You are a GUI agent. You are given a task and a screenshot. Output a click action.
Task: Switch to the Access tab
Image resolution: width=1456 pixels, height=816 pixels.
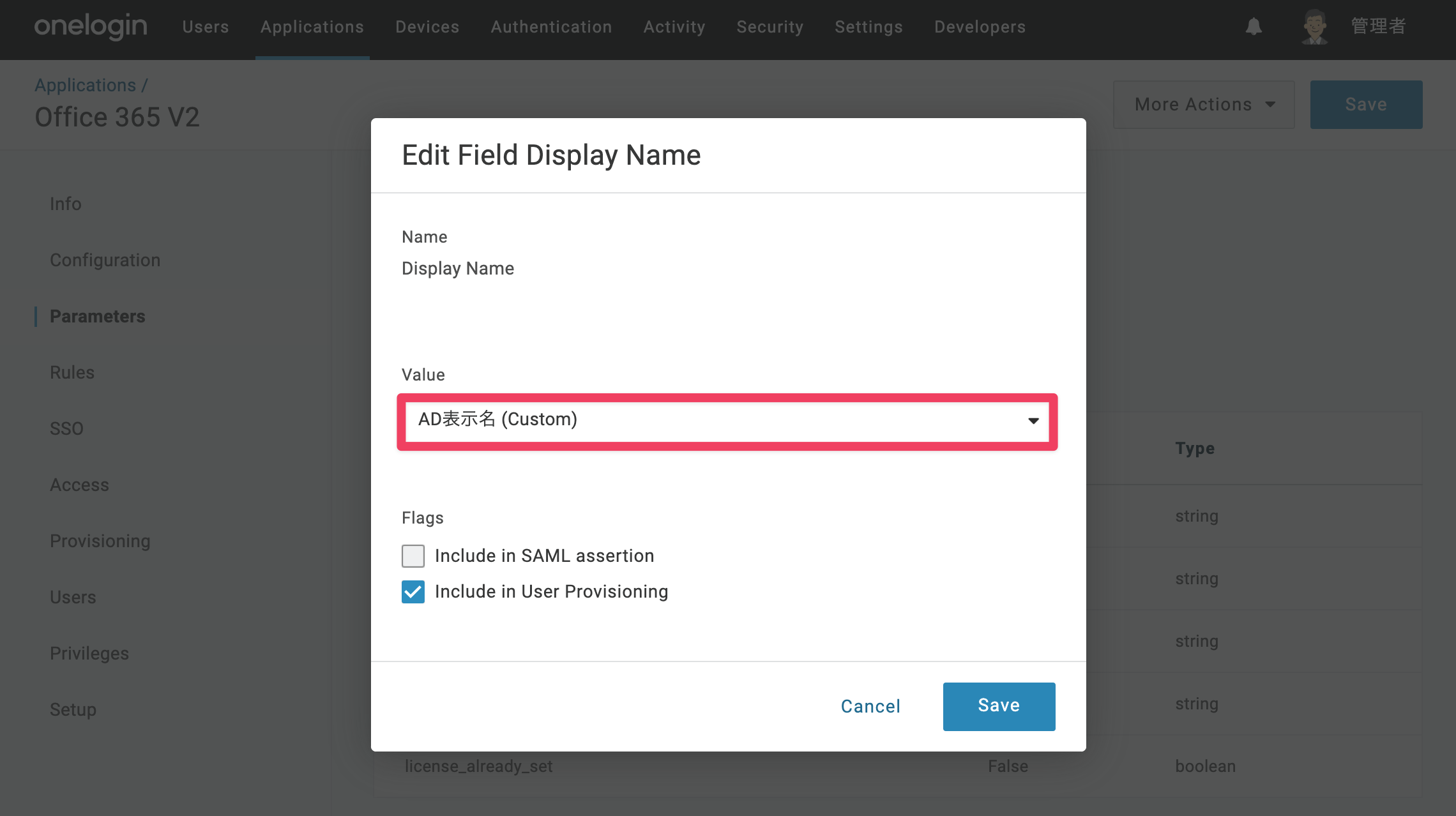[x=80, y=485]
